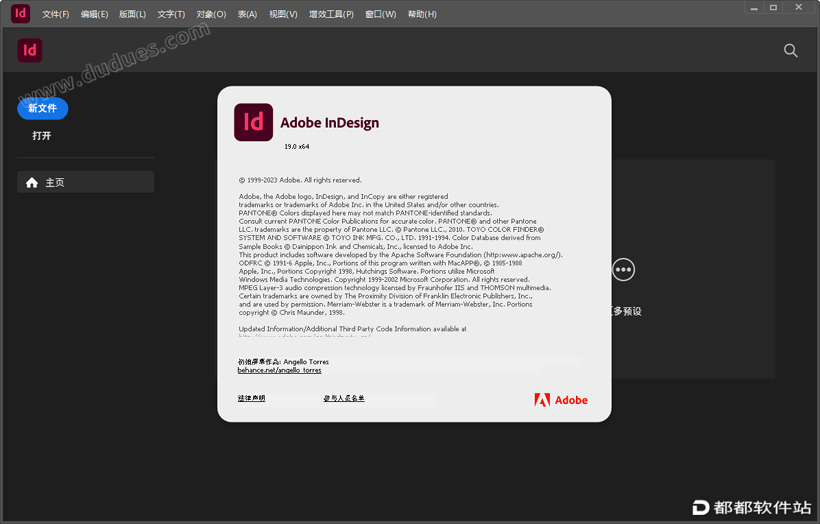
Task: Open the 窗口(W) menu
Action: point(380,14)
